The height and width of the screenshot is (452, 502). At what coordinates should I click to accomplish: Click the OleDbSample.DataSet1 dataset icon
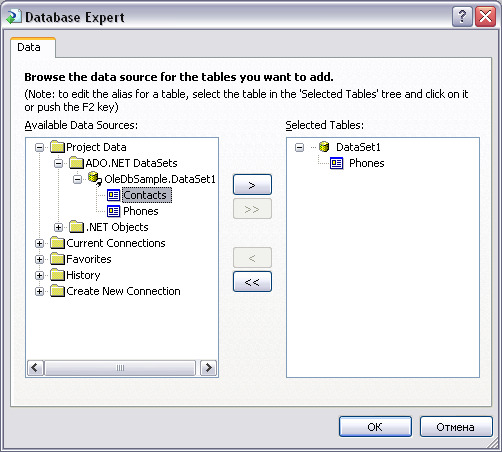pyautogui.click(x=95, y=179)
